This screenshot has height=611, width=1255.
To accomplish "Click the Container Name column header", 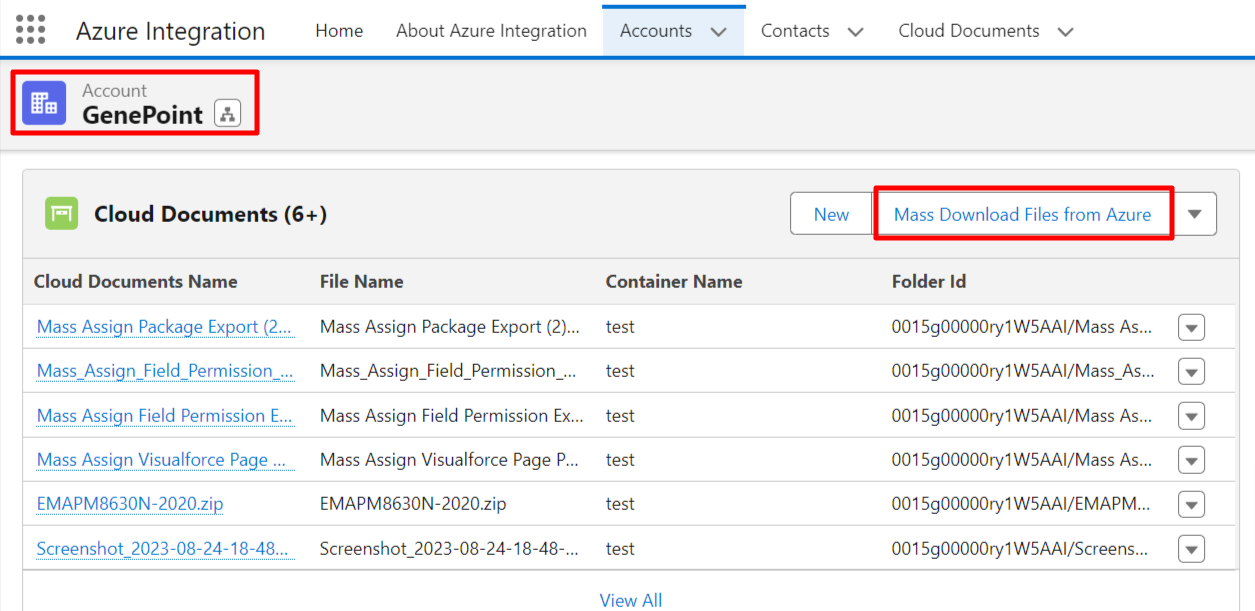I will [674, 282].
